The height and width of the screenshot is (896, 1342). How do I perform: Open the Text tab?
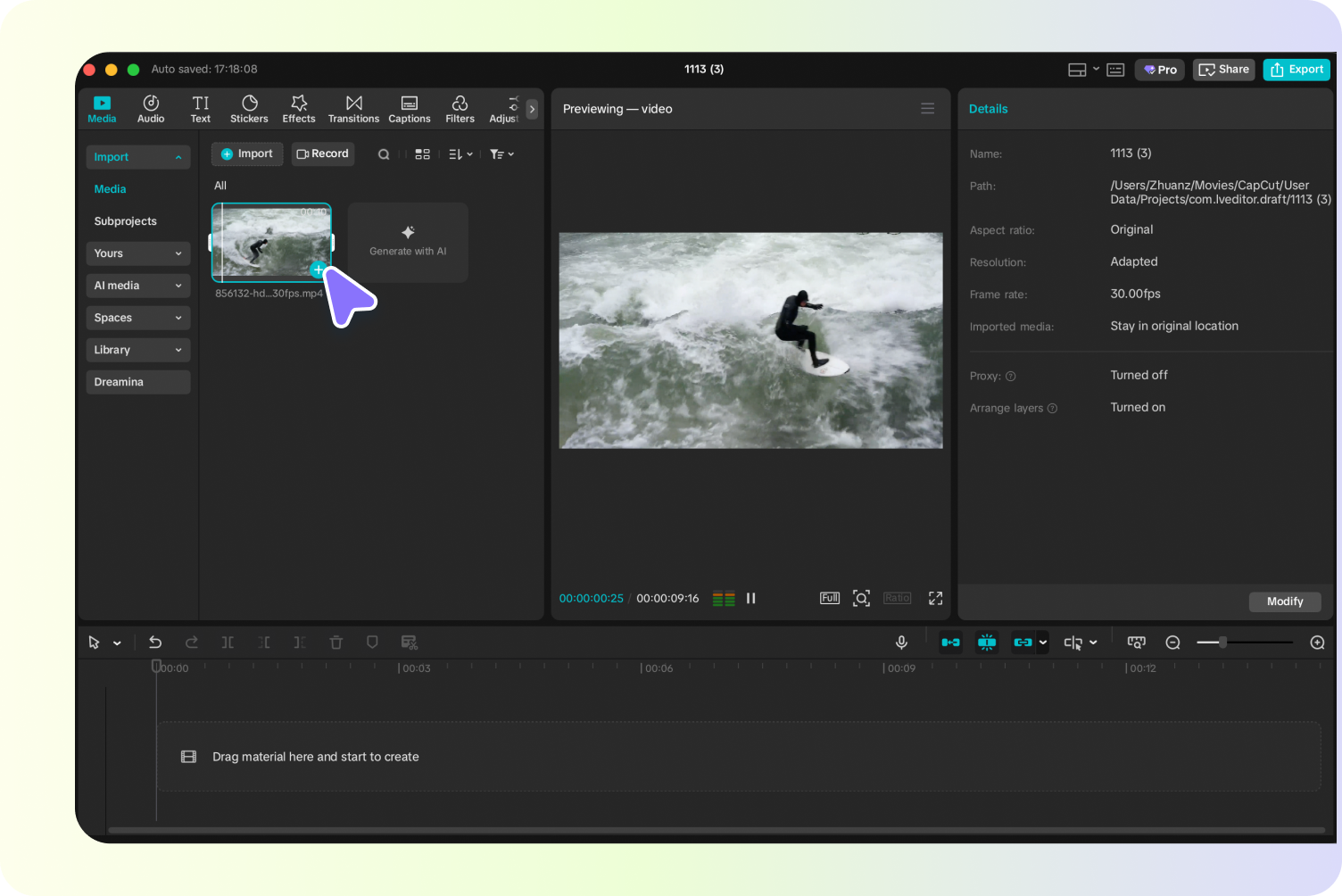tap(200, 108)
